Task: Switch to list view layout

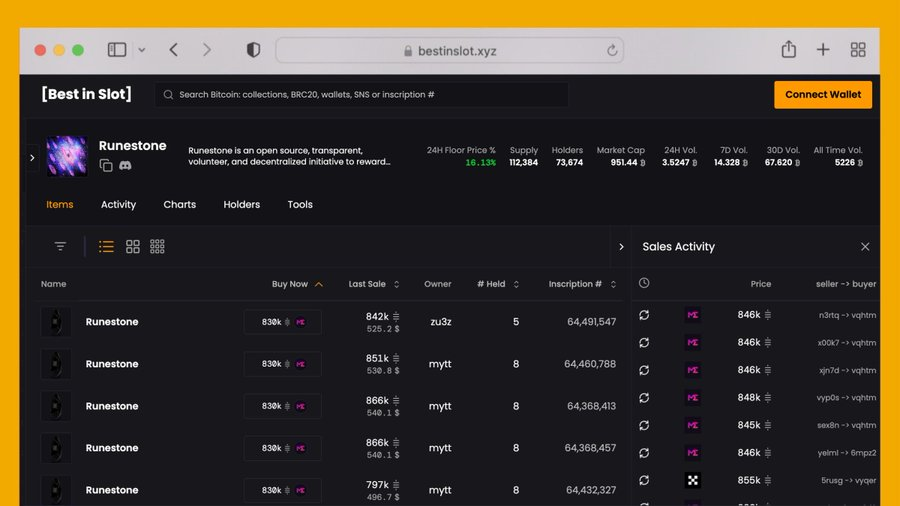Action: click(106, 246)
